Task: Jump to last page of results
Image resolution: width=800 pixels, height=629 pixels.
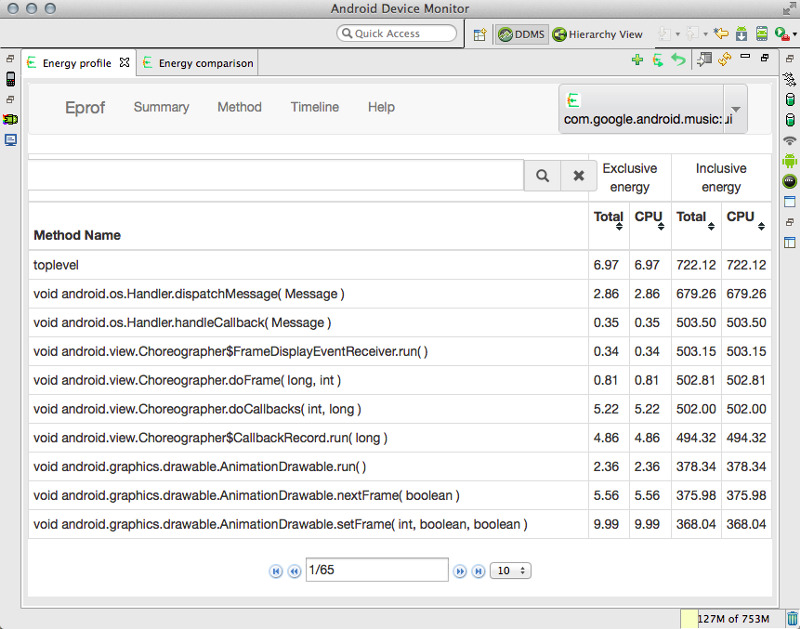Action: click(x=478, y=571)
